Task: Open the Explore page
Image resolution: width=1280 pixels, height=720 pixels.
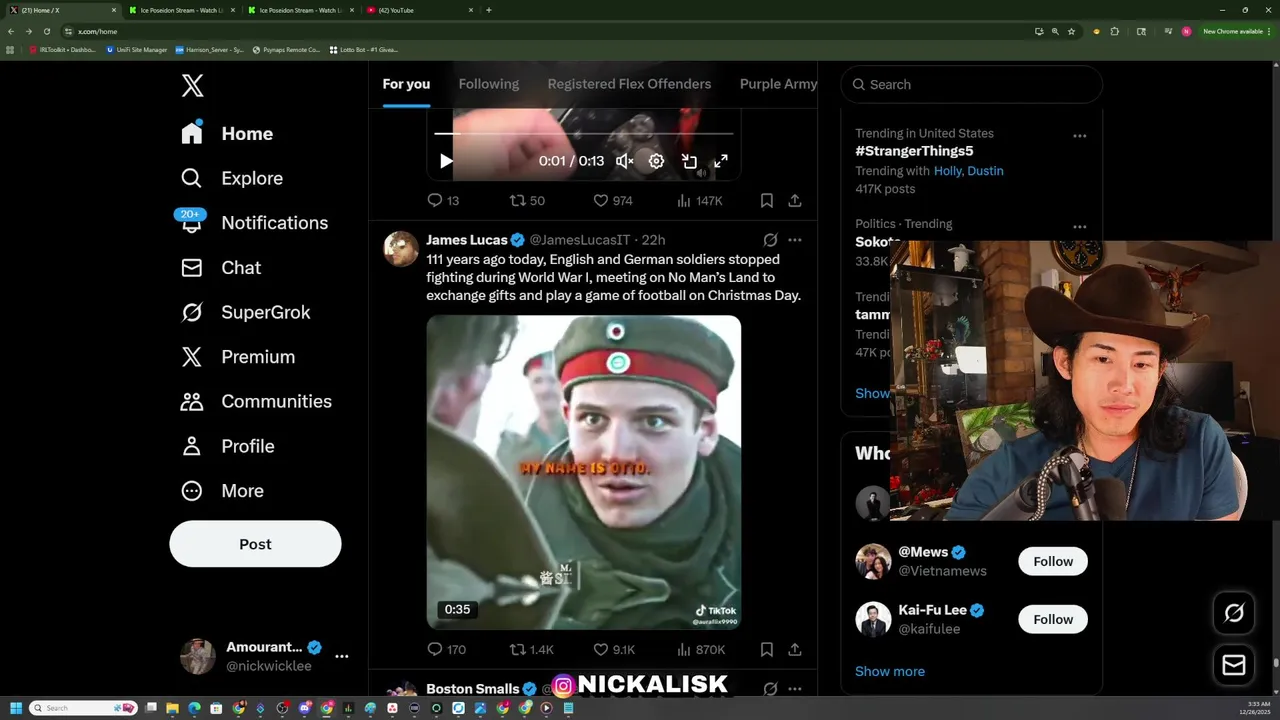Action: [232, 178]
